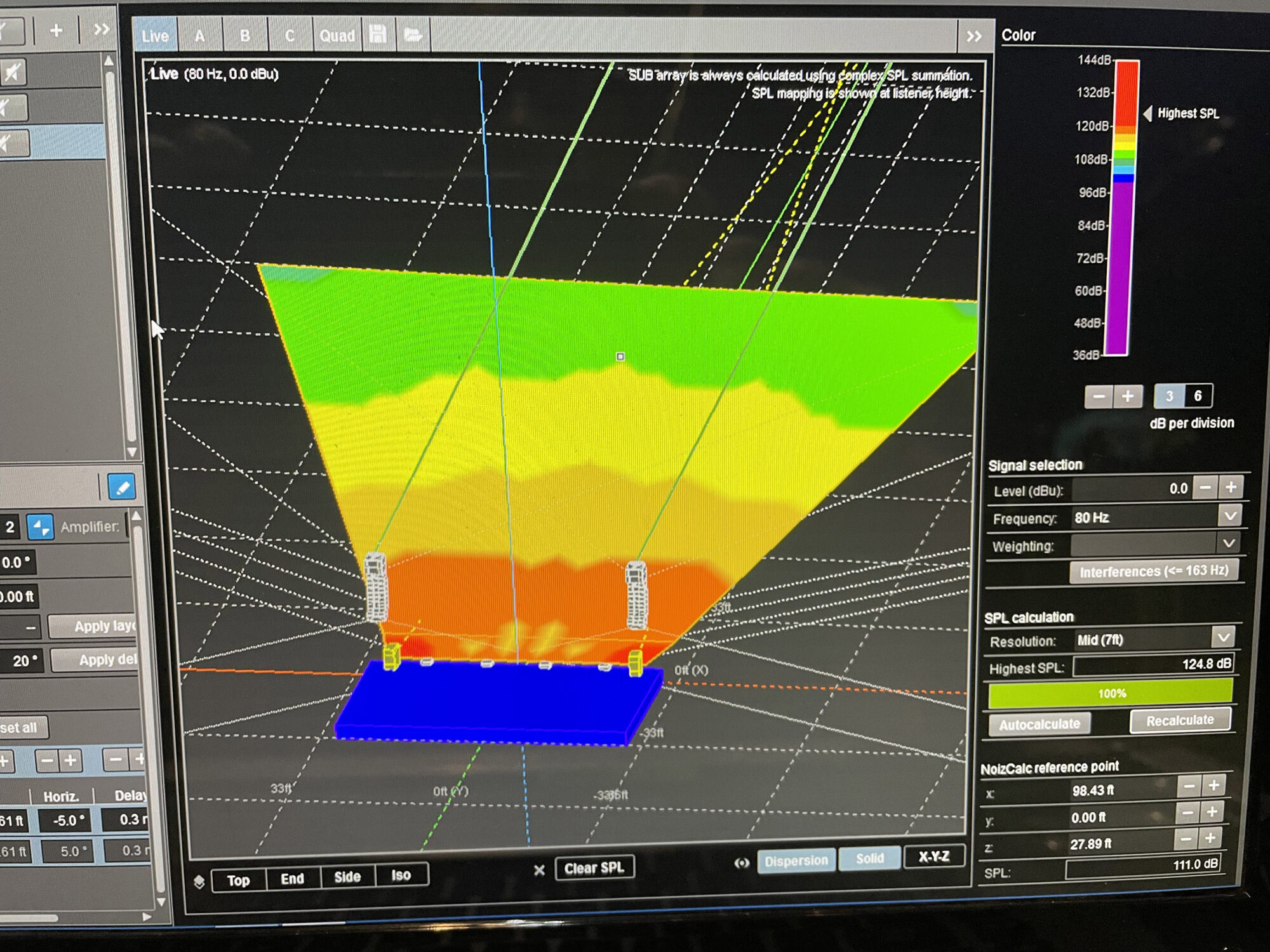Open the Weighting dropdown
Image resolution: width=1270 pixels, height=952 pixels.
pyautogui.click(x=1229, y=543)
